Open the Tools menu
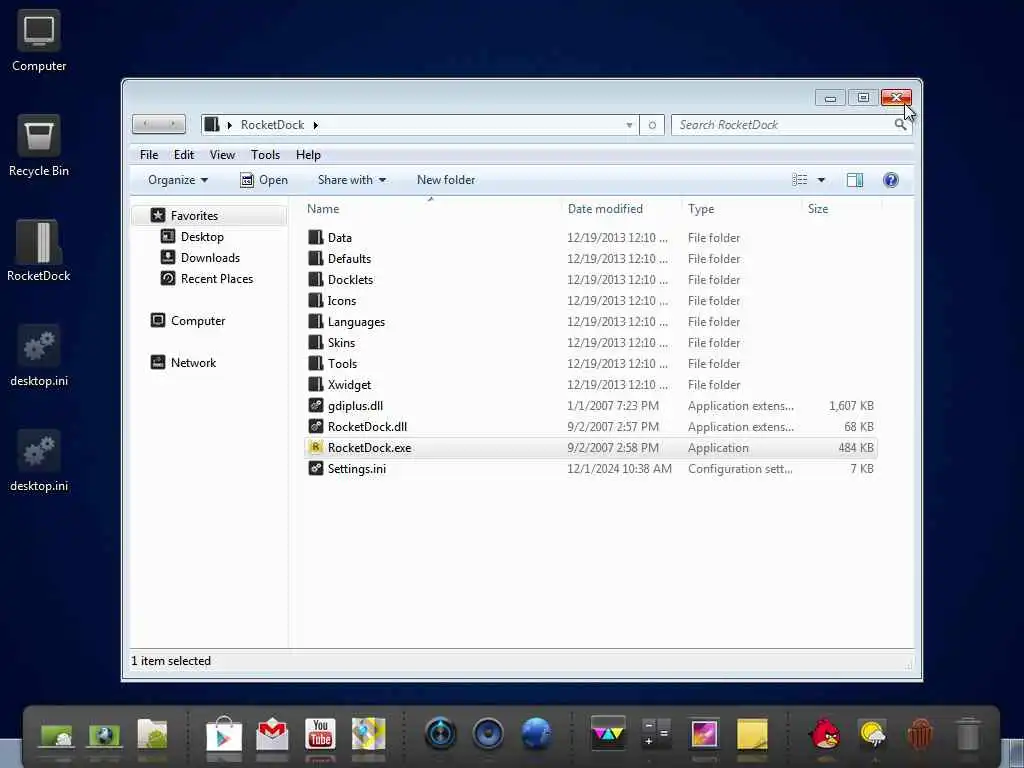The image size is (1024, 768). [265, 155]
